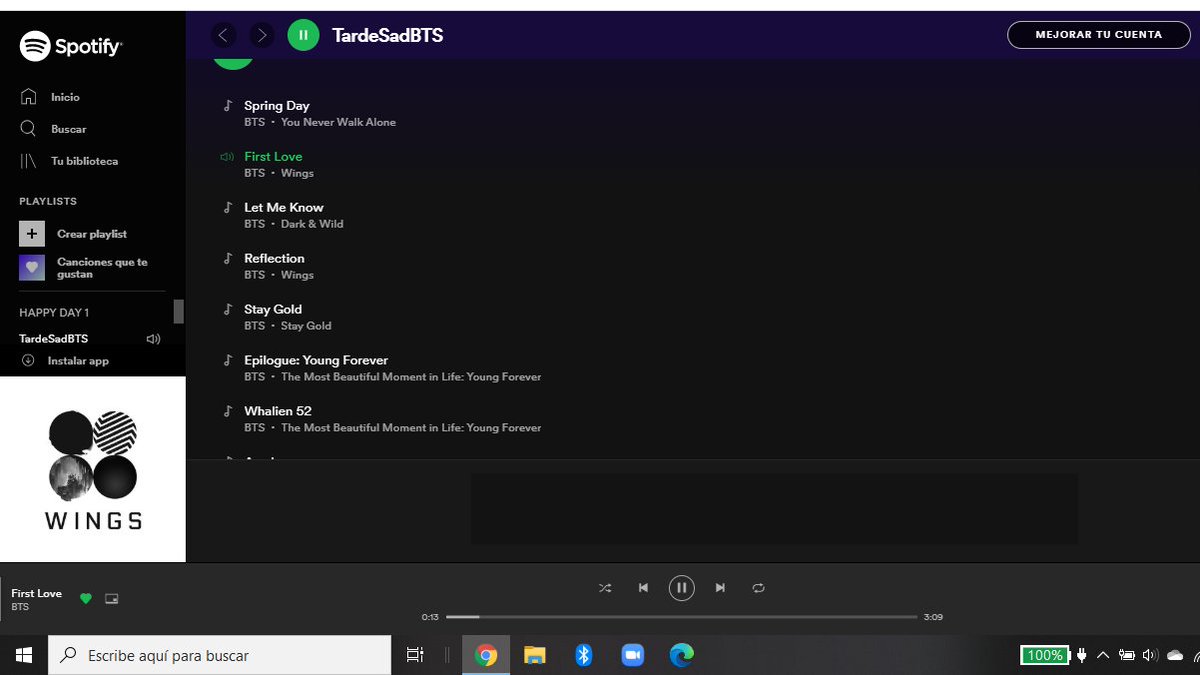Navigate back with the left arrow
The width and height of the screenshot is (1200, 675).
[x=223, y=36]
